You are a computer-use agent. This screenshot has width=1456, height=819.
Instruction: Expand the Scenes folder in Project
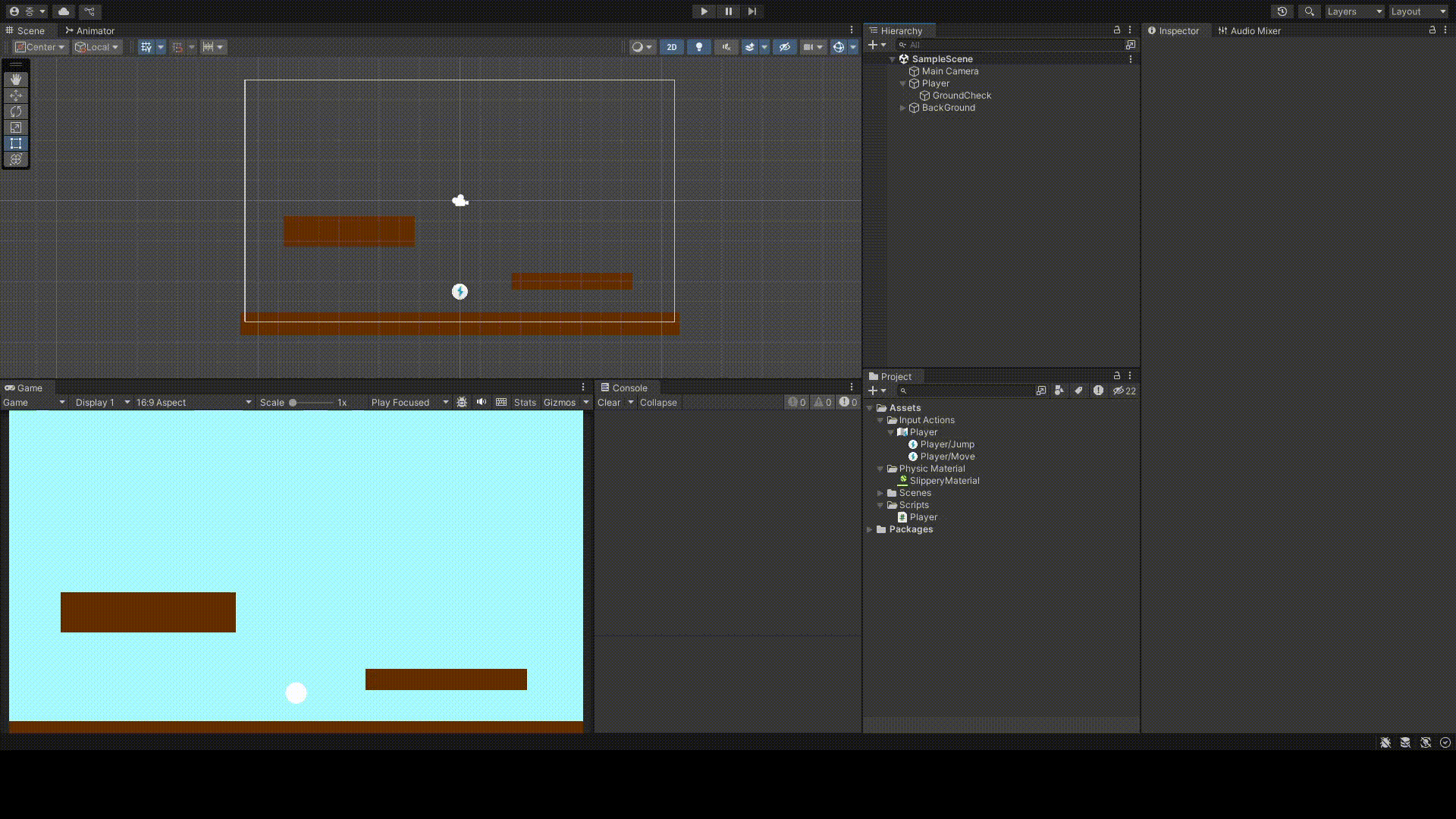[x=880, y=493]
